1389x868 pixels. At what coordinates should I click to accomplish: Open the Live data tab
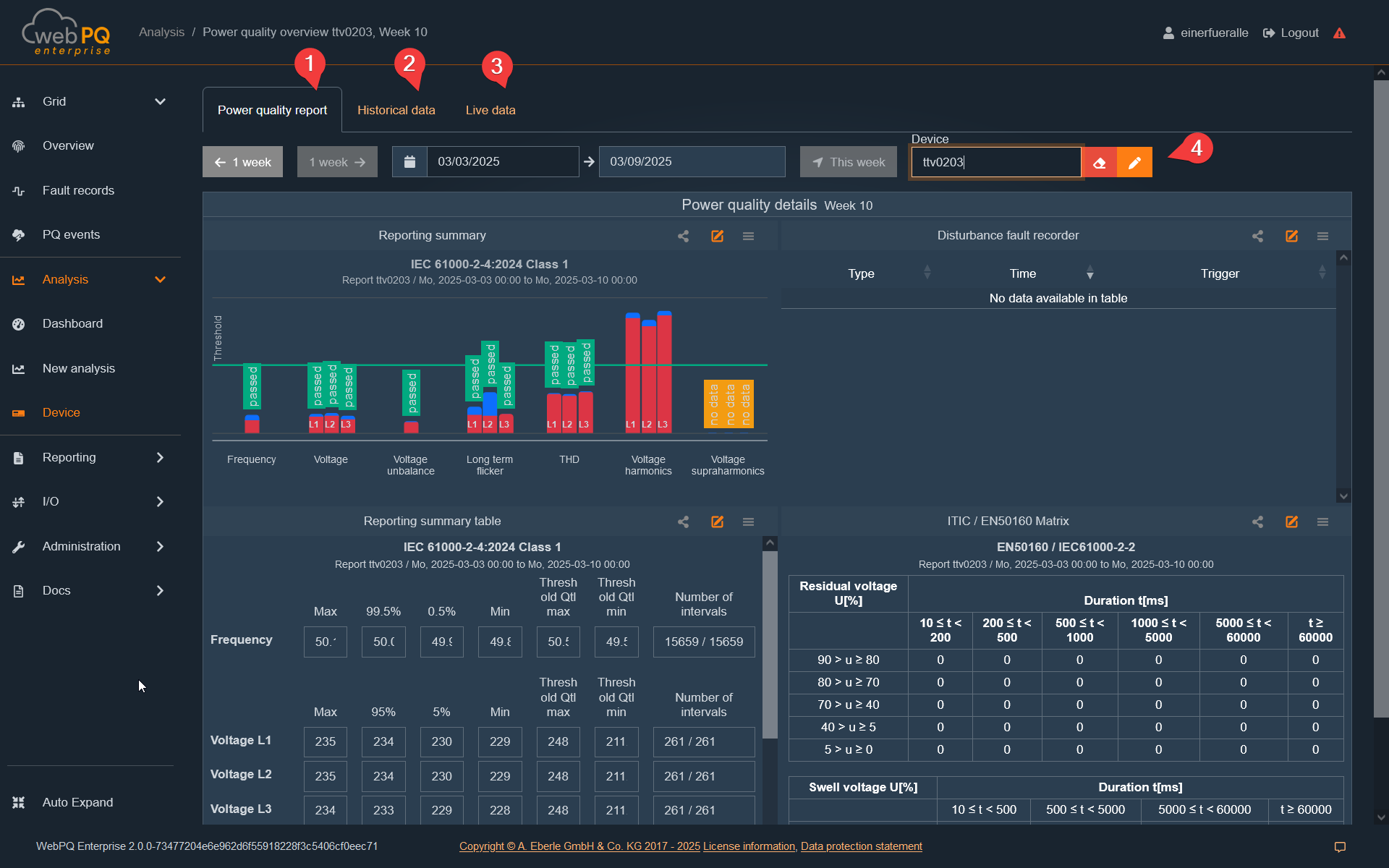click(490, 110)
